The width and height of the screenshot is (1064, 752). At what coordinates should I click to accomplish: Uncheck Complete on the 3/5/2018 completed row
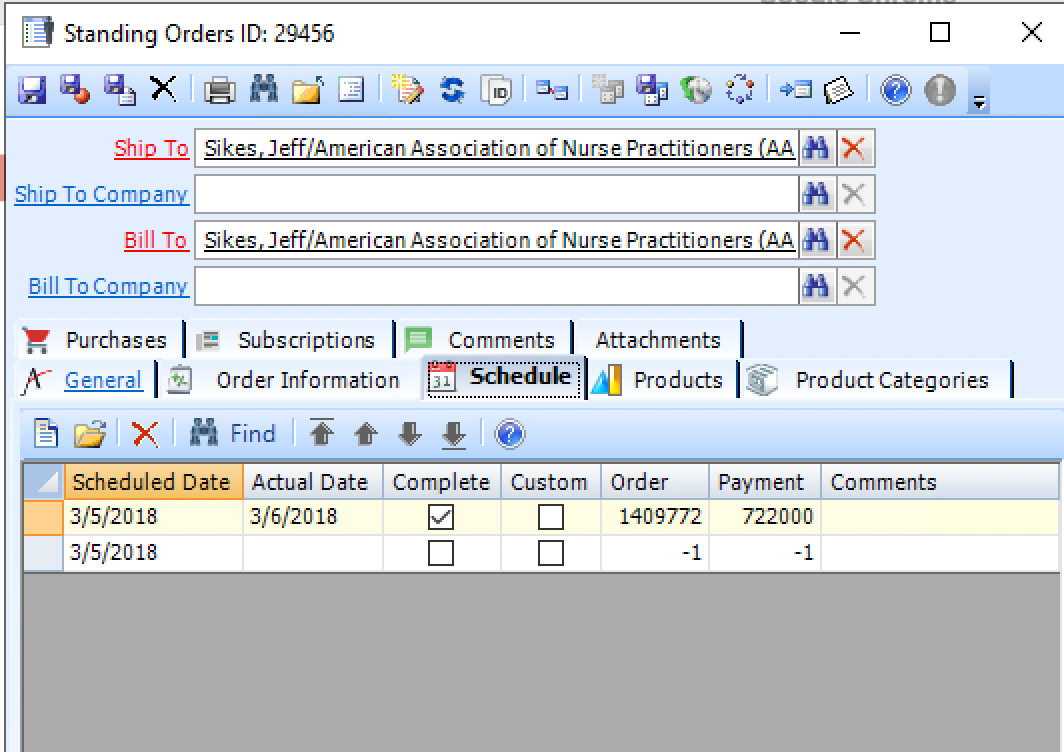(x=440, y=517)
